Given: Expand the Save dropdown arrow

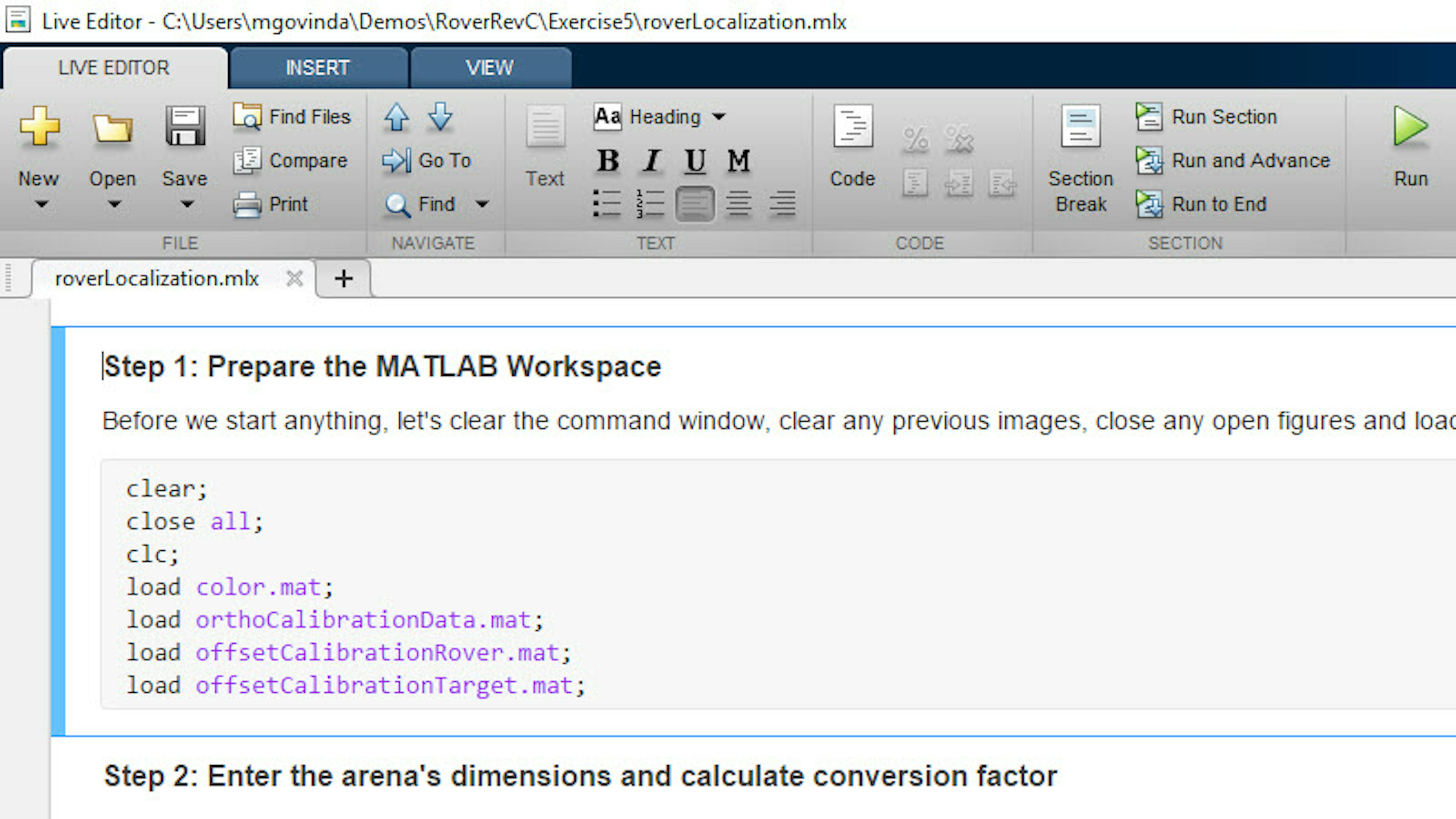Looking at the screenshot, I should pyautogui.click(x=187, y=204).
